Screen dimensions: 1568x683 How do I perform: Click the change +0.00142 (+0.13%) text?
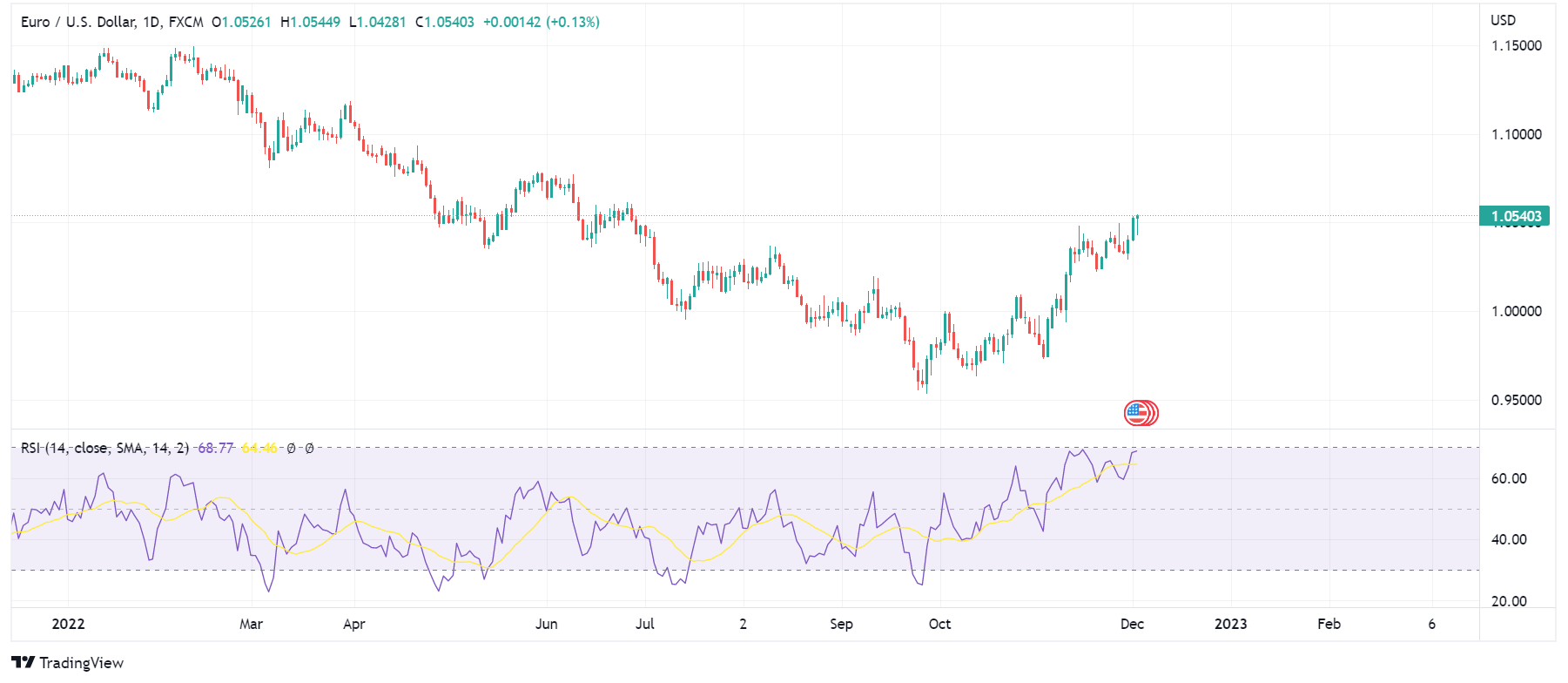542,22
